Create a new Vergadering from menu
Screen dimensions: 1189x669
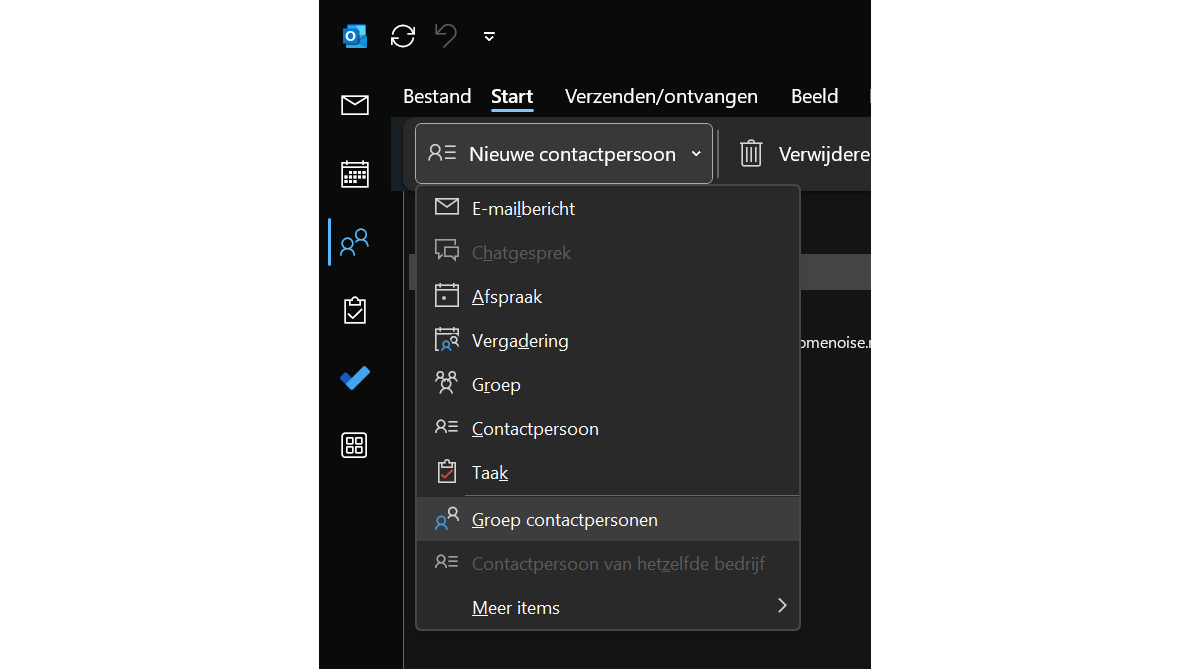[x=520, y=341]
